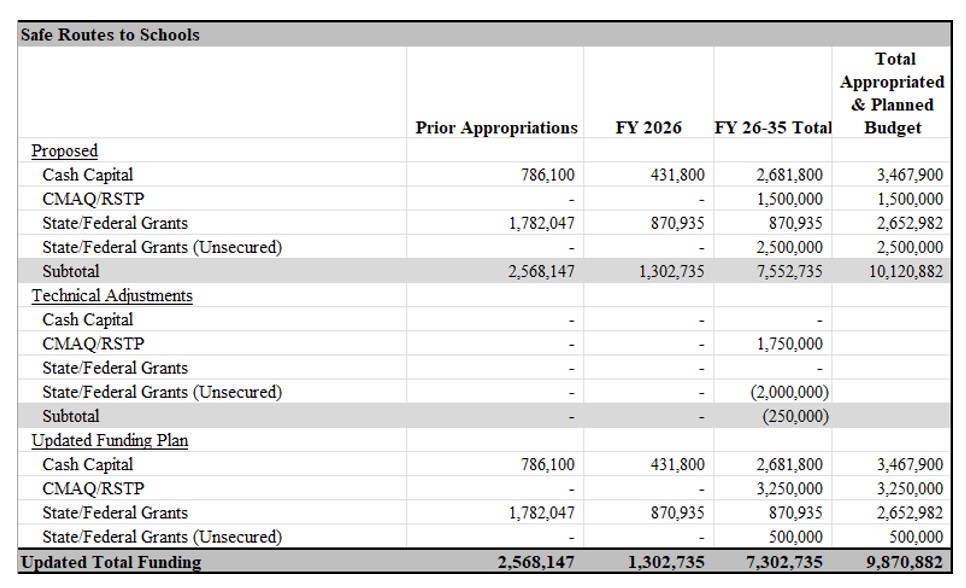This screenshot has width=966, height=588.
Task: Click CMAQ/RSTP label under Technical Adjustments
Action: point(93,344)
